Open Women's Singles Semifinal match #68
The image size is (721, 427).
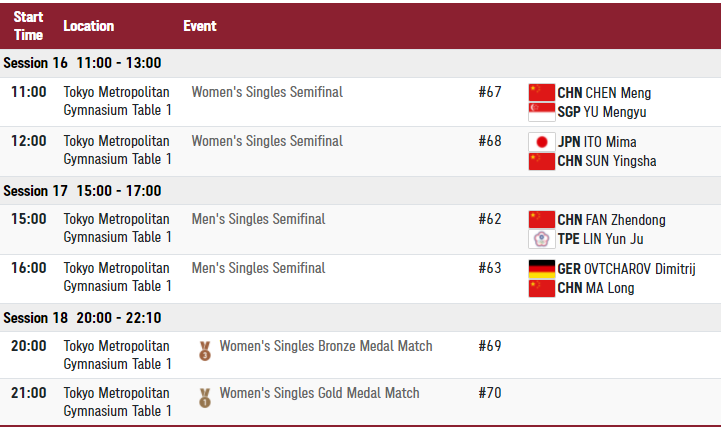tap(267, 141)
